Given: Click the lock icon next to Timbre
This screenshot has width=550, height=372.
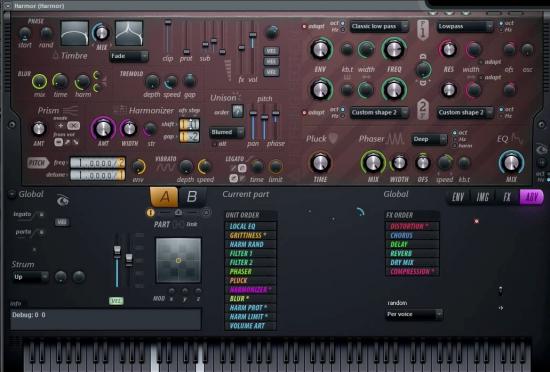Looking at the screenshot, I should (55, 55).
